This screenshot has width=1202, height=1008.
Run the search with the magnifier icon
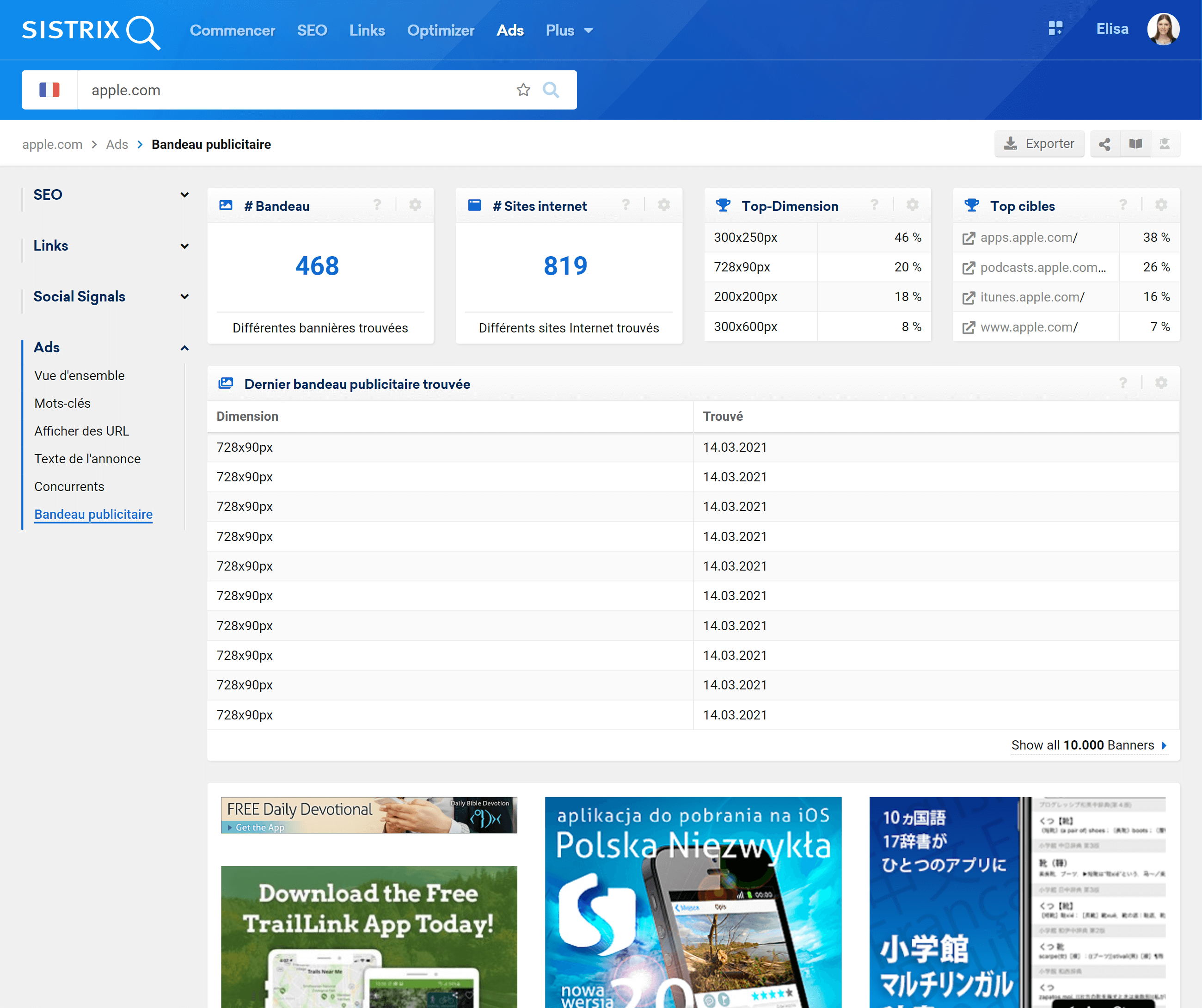click(x=551, y=90)
